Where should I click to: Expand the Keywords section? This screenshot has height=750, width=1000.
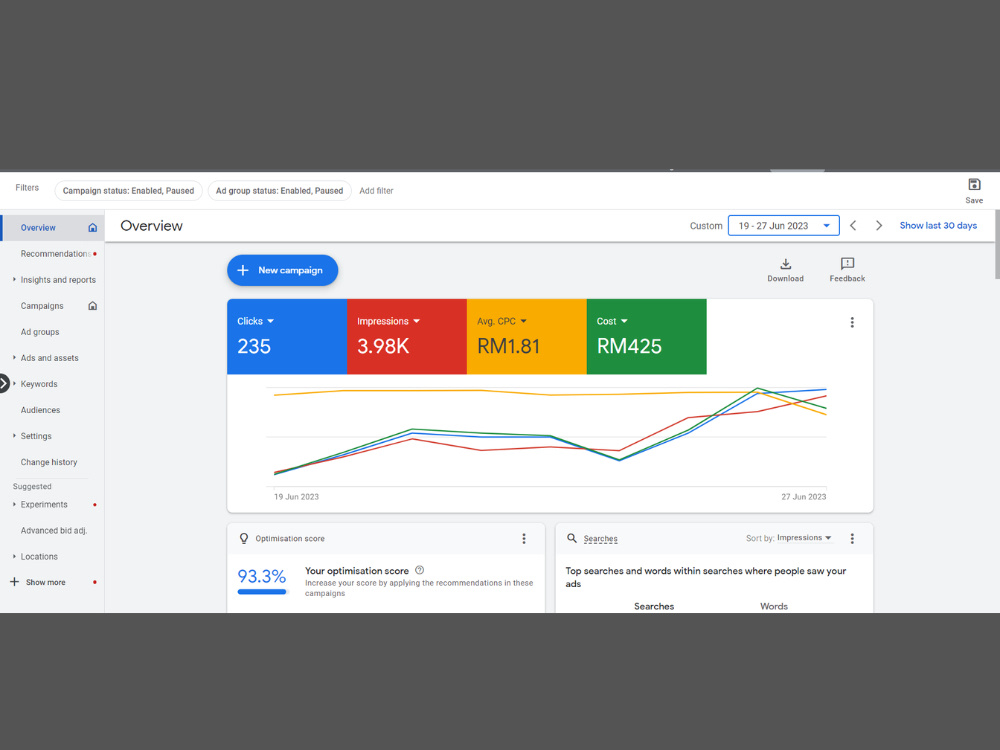[x=14, y=384]
